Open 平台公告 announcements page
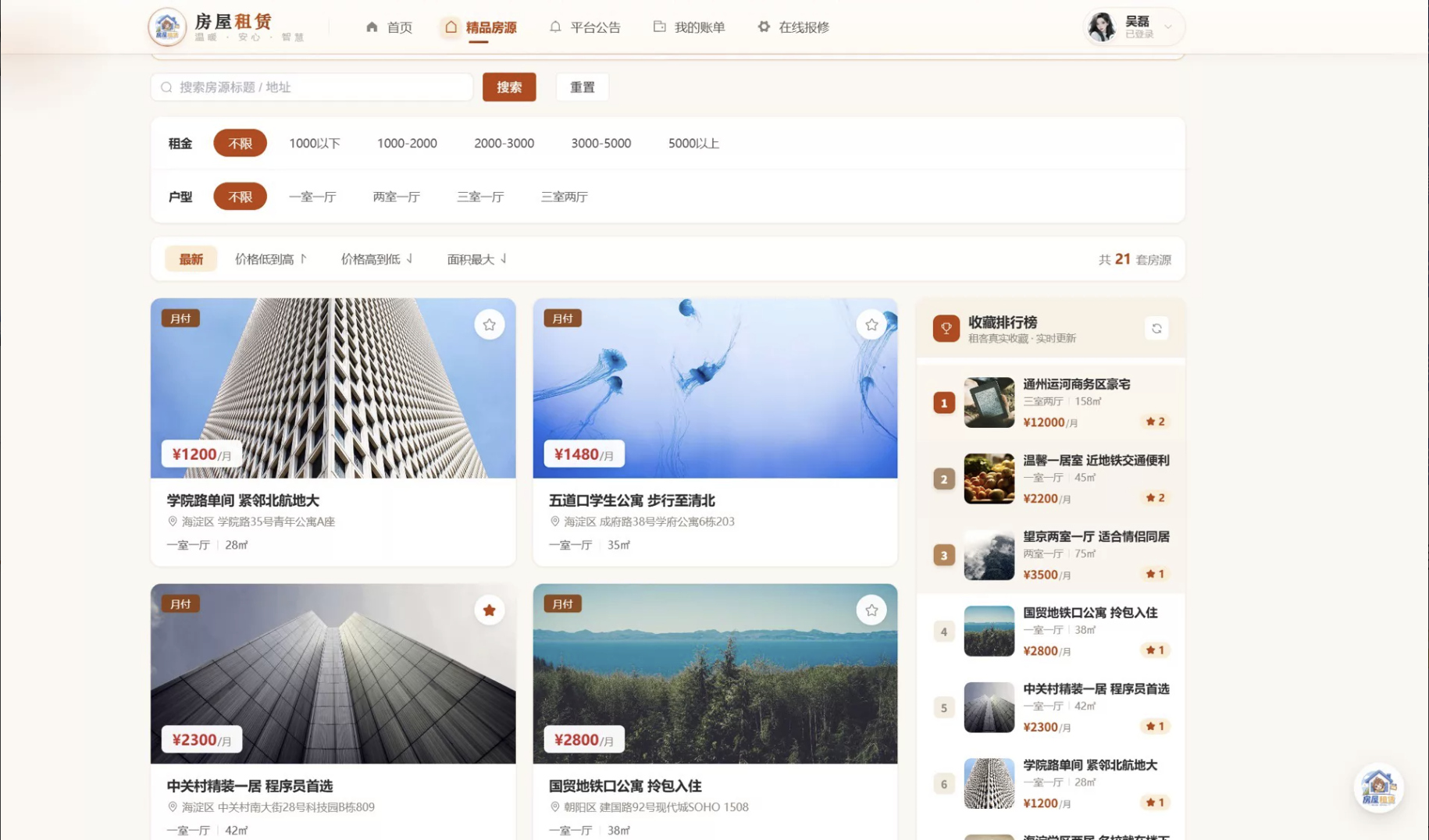 (x=585, y=27)
